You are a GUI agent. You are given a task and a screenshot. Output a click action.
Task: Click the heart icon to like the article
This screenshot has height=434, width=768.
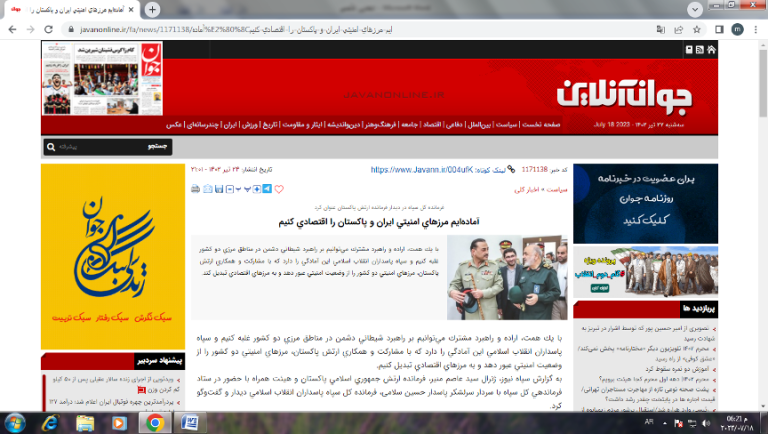pyautogui.click(x=278, y=188)
